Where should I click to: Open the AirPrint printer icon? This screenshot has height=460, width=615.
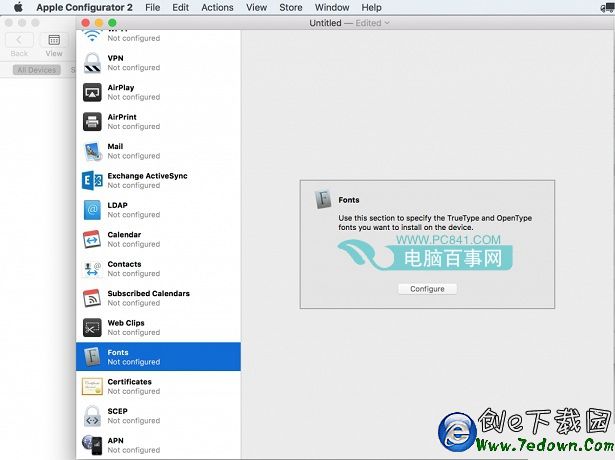coord(92,122)
